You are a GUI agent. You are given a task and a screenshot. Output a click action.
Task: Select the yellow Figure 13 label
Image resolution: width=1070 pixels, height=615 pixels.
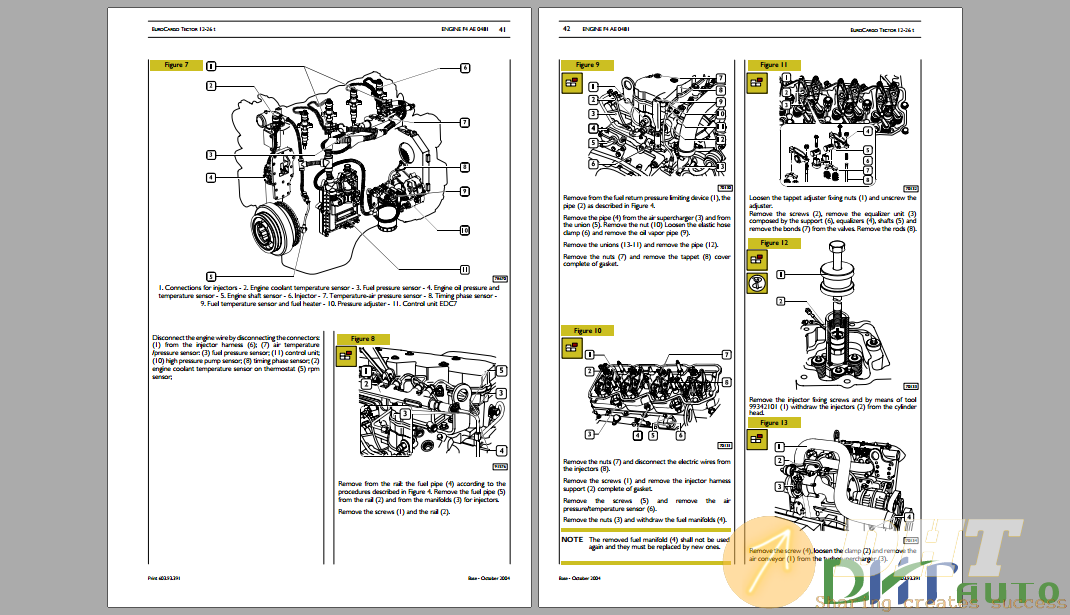pos(774,423)
